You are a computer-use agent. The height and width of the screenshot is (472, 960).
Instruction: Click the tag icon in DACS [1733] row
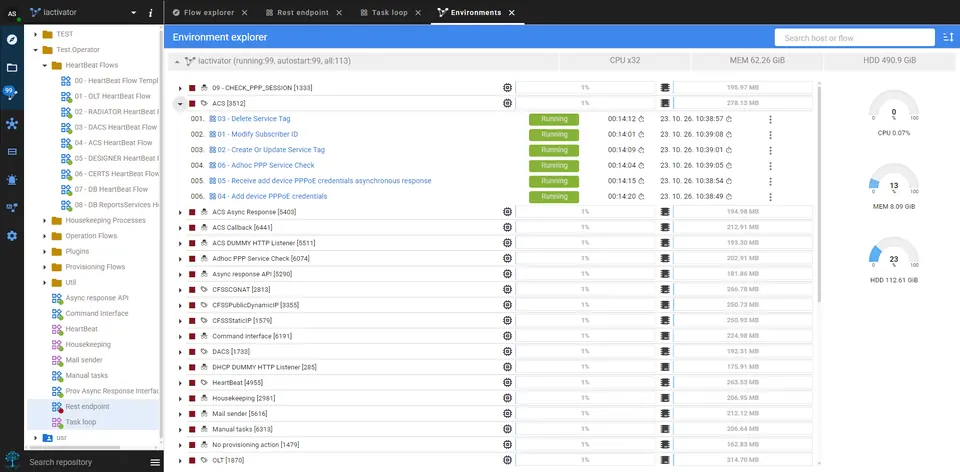coord(204,352)
